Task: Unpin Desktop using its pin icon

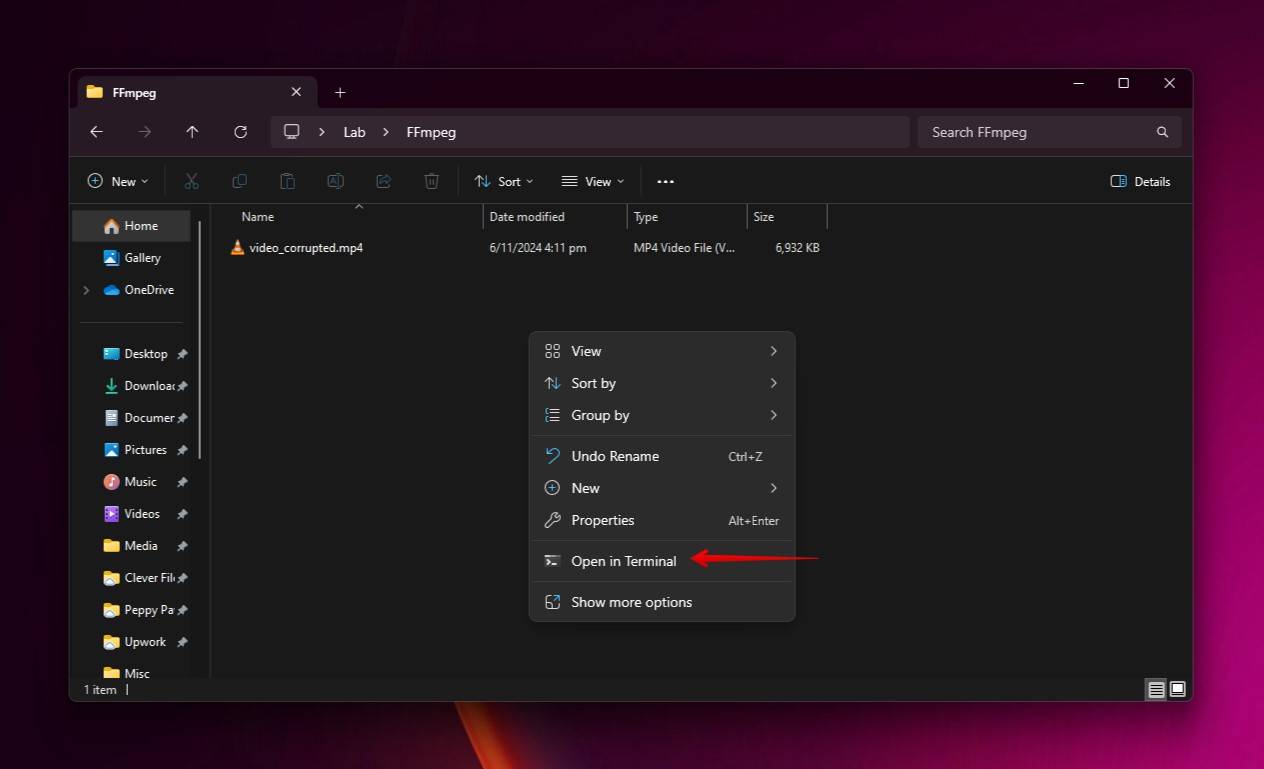Action: (x=182, y=354)
